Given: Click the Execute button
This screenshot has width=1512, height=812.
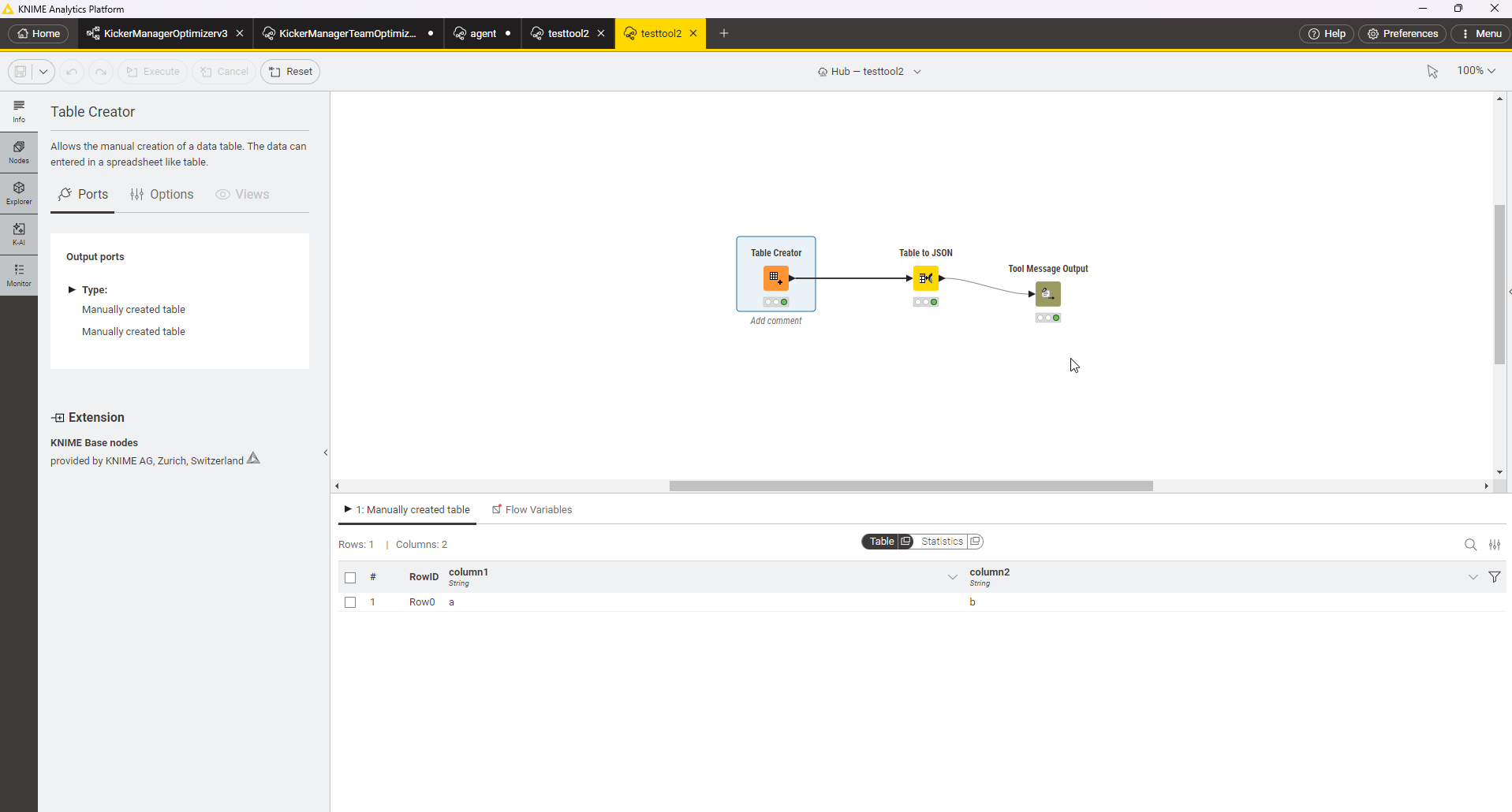Looking at the screenshot, I should click(153, 72).
